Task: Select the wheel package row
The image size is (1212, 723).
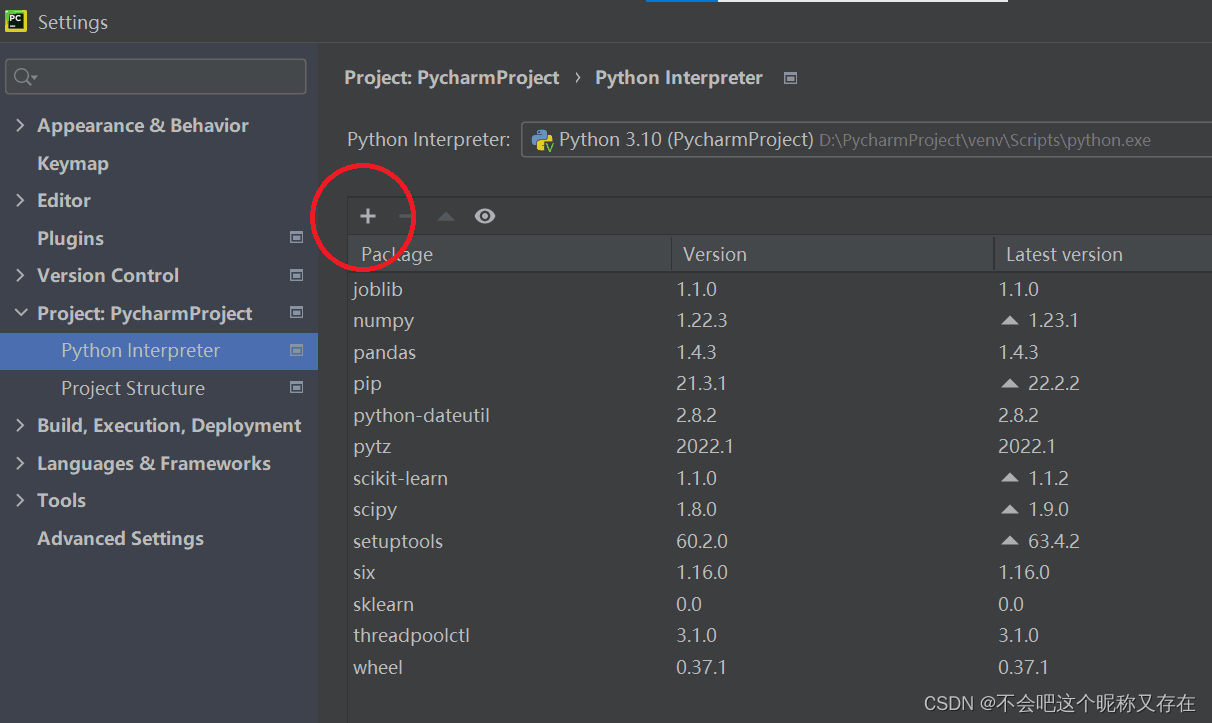Action: pyautogui.click(x=780, y=667)
